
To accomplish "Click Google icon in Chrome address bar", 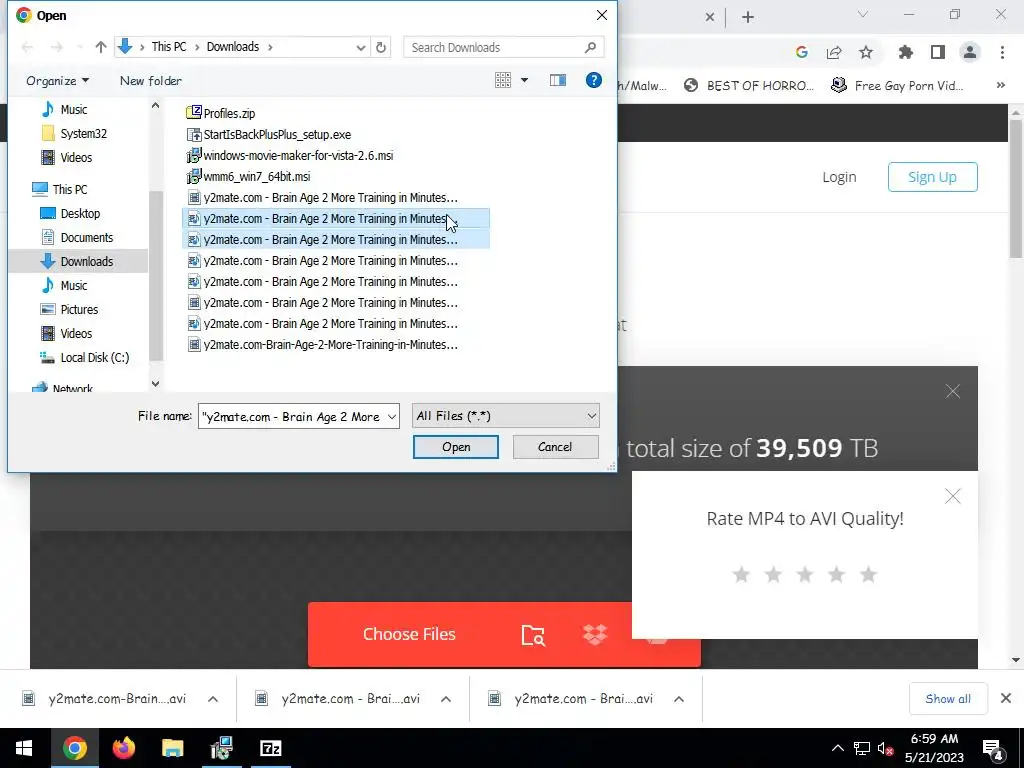I will pyautogui.click(x=801, y=52).
